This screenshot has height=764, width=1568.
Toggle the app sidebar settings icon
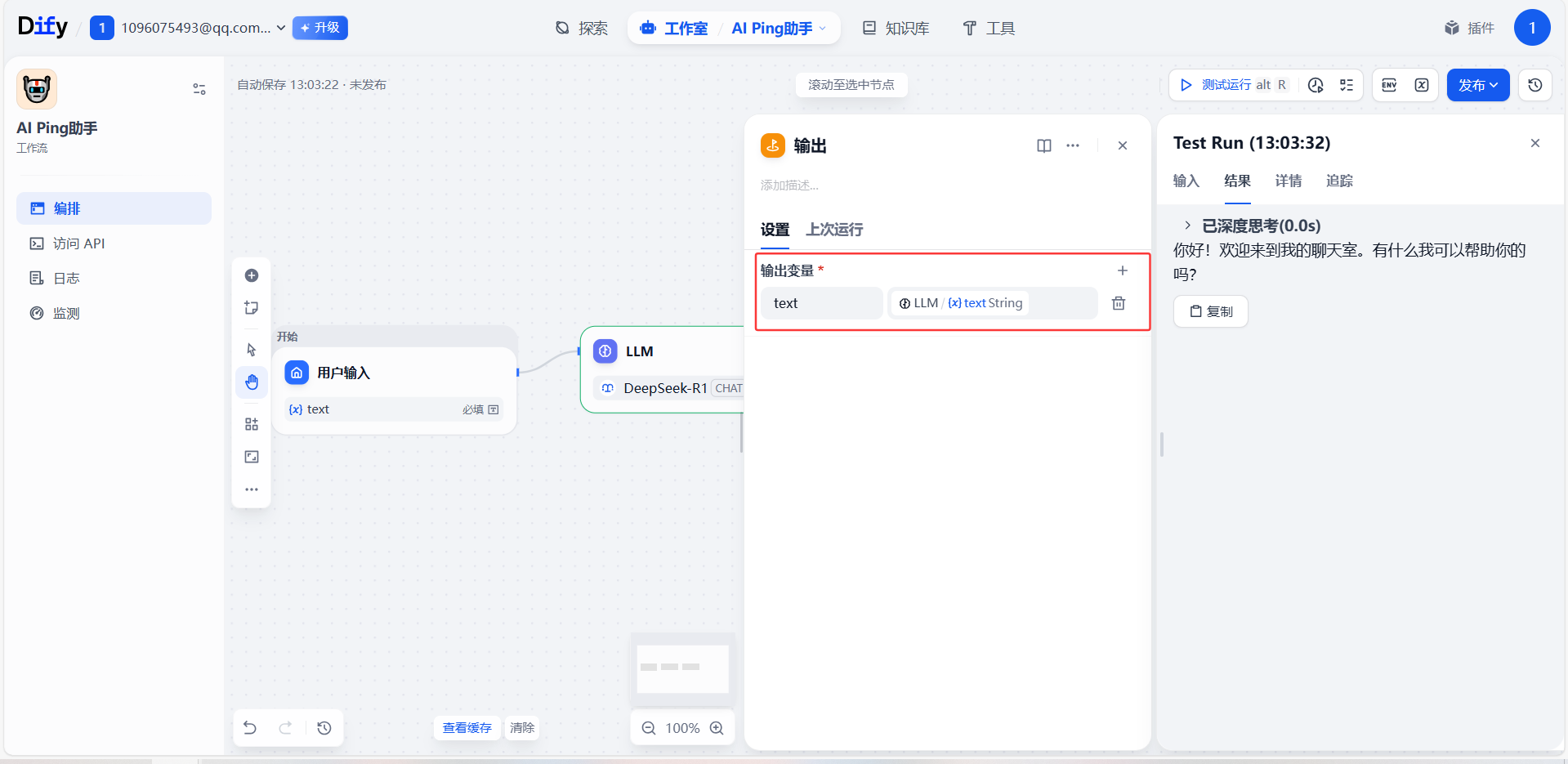[x=199, y=89]
